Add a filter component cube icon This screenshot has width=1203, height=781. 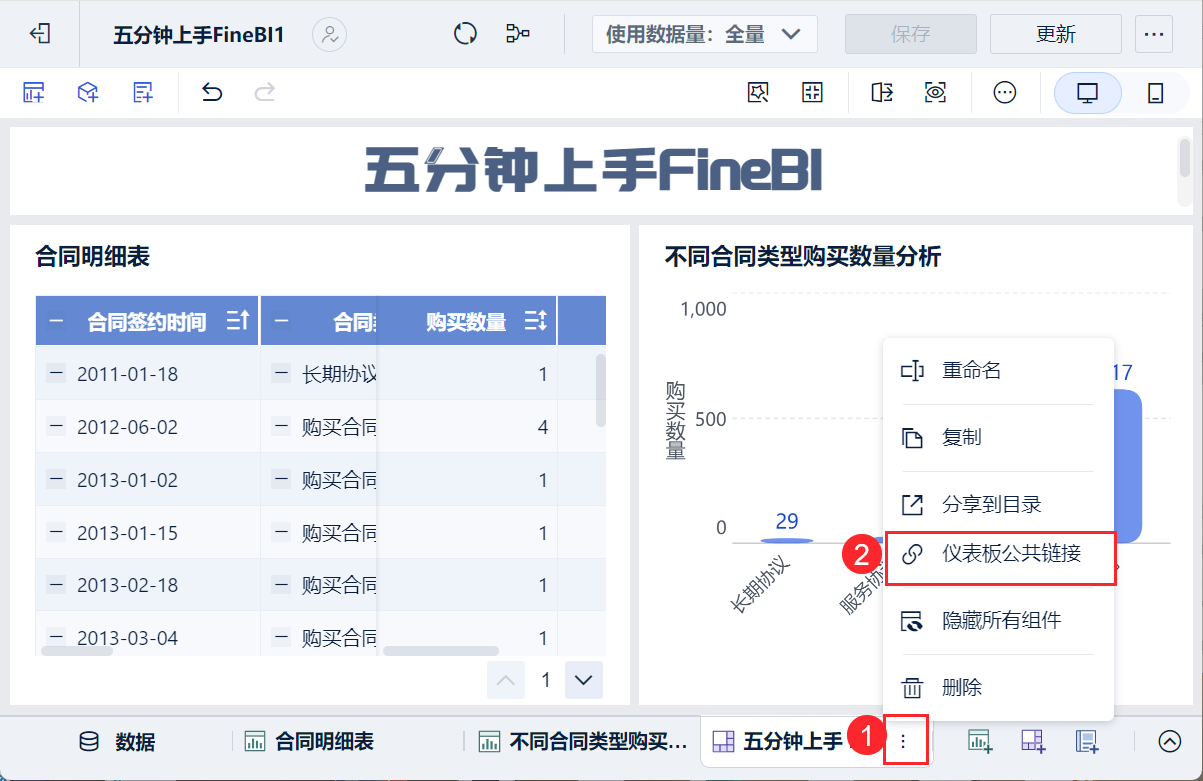[x=88, y=93]
